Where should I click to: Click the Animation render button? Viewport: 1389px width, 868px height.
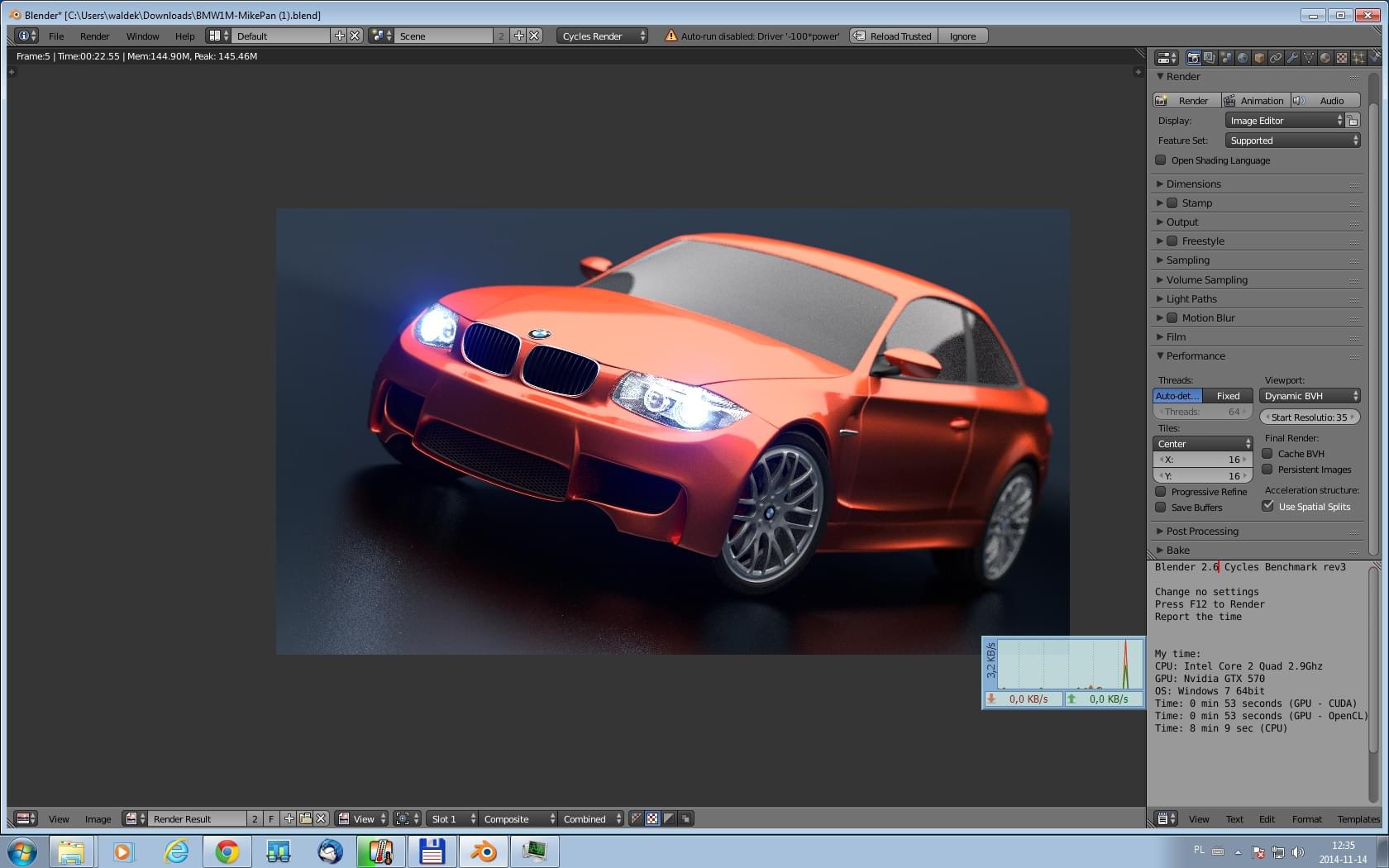(x=1255, y=101)
